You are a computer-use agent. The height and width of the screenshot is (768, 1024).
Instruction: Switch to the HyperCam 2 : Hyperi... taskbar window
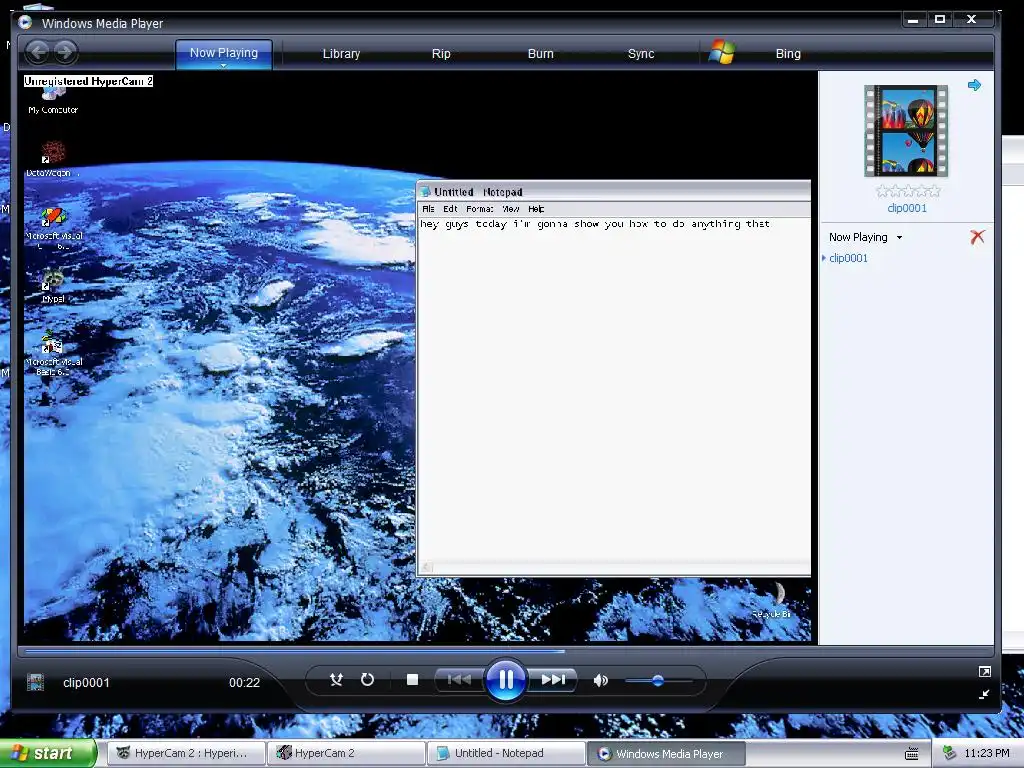coord(187,753)
